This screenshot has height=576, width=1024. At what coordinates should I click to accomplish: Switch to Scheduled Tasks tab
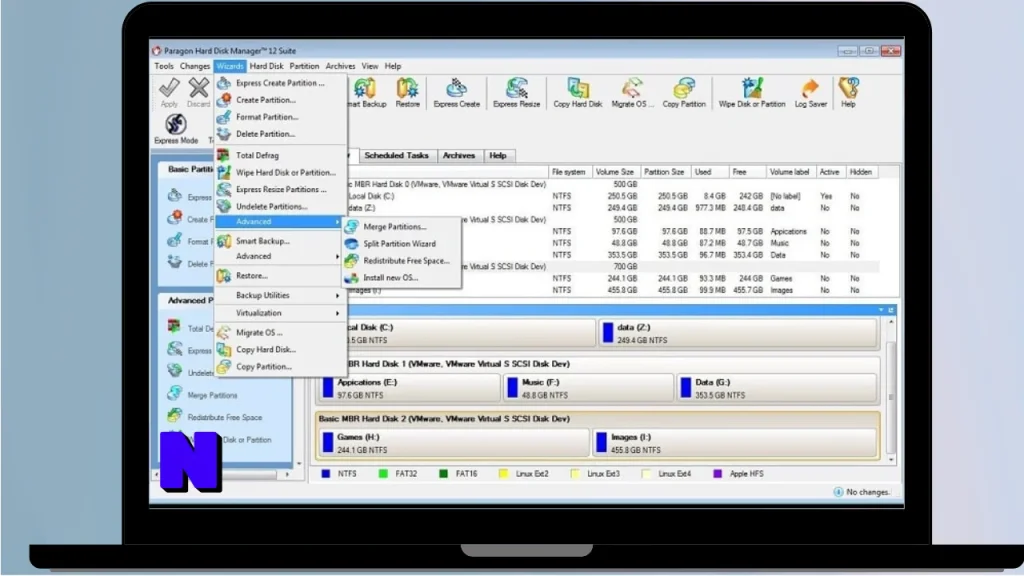coord(396,155)
